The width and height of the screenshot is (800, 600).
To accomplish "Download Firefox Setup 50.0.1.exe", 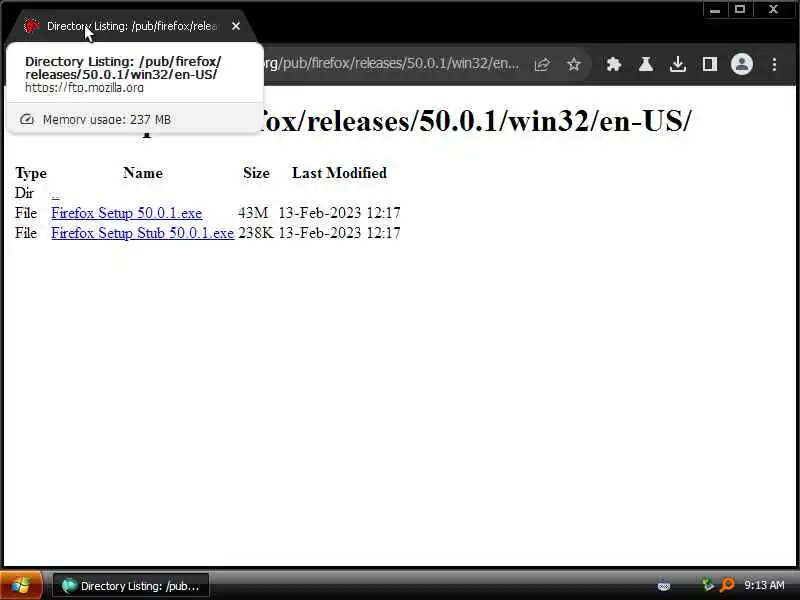I will click(127, 213).
